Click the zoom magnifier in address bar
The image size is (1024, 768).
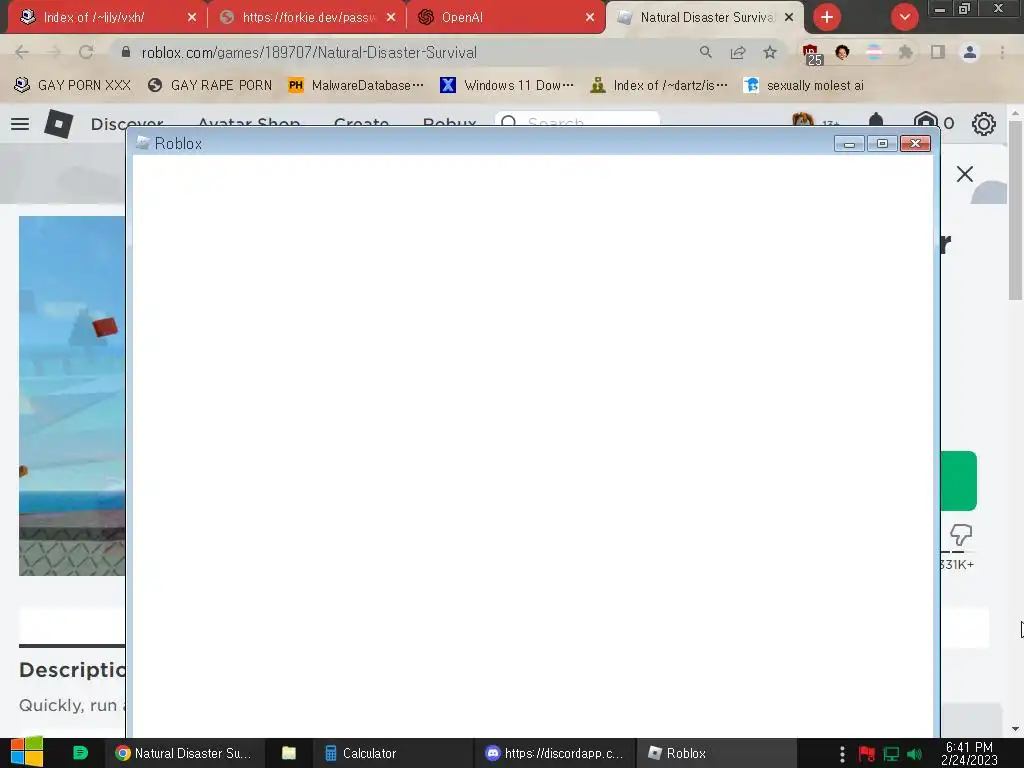coord(705,52)
